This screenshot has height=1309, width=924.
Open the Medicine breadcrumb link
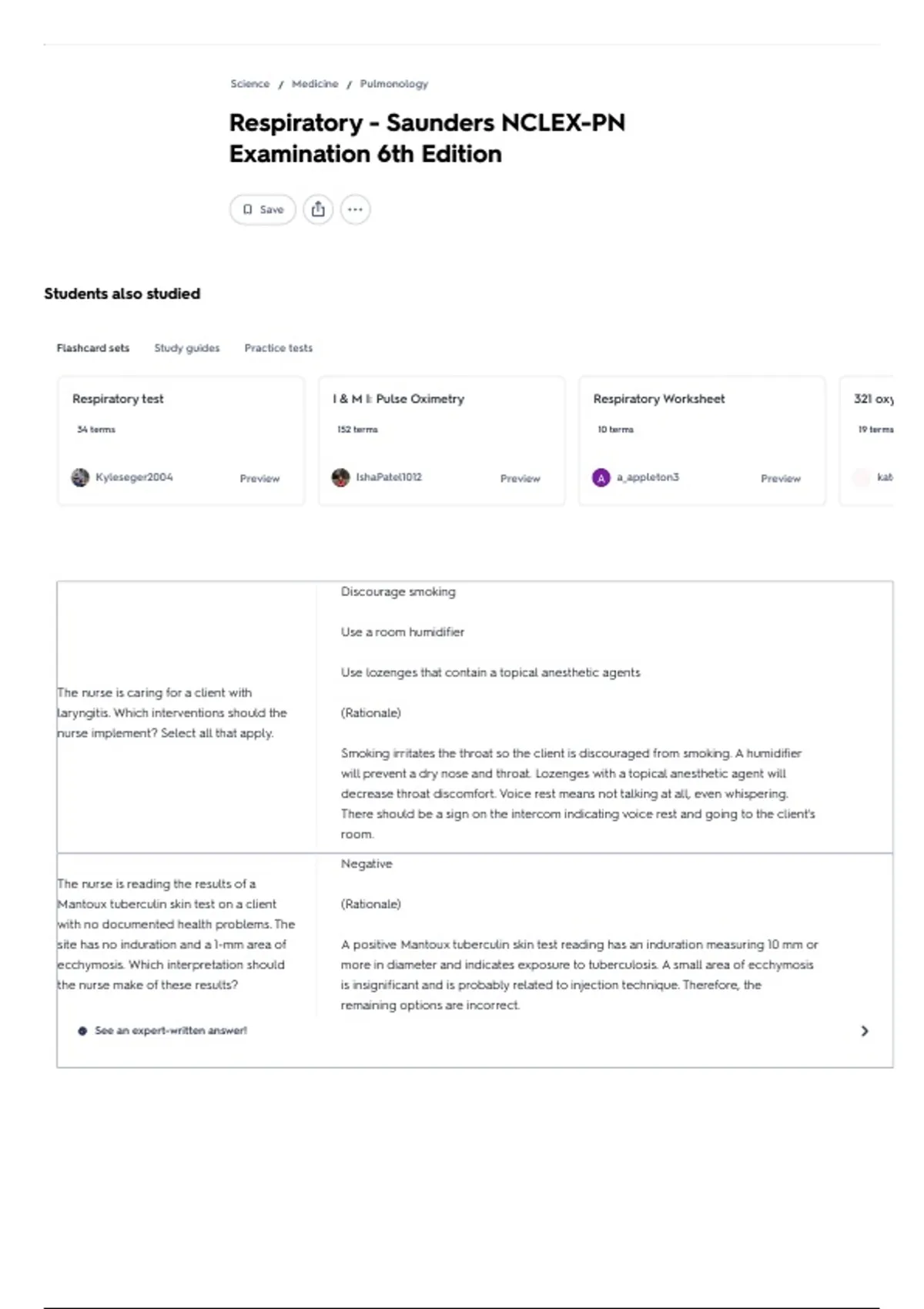click(x=315, y=84)
